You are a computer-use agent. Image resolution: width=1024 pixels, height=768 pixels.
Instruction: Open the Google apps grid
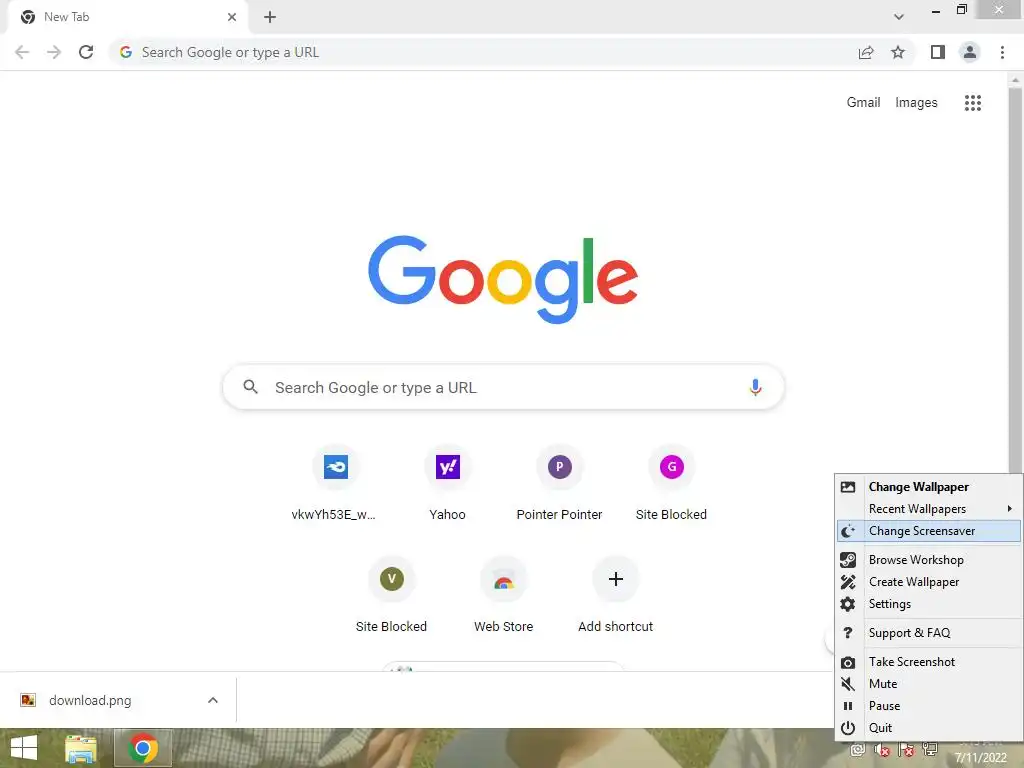(972, 103)
